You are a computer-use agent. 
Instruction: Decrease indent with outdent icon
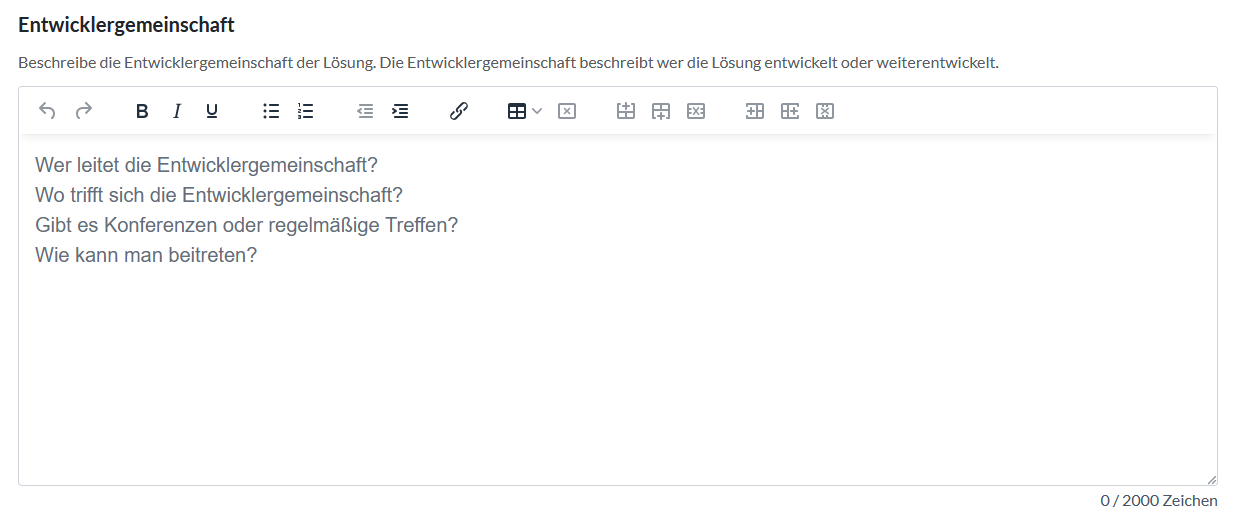[x=365, y=111]
